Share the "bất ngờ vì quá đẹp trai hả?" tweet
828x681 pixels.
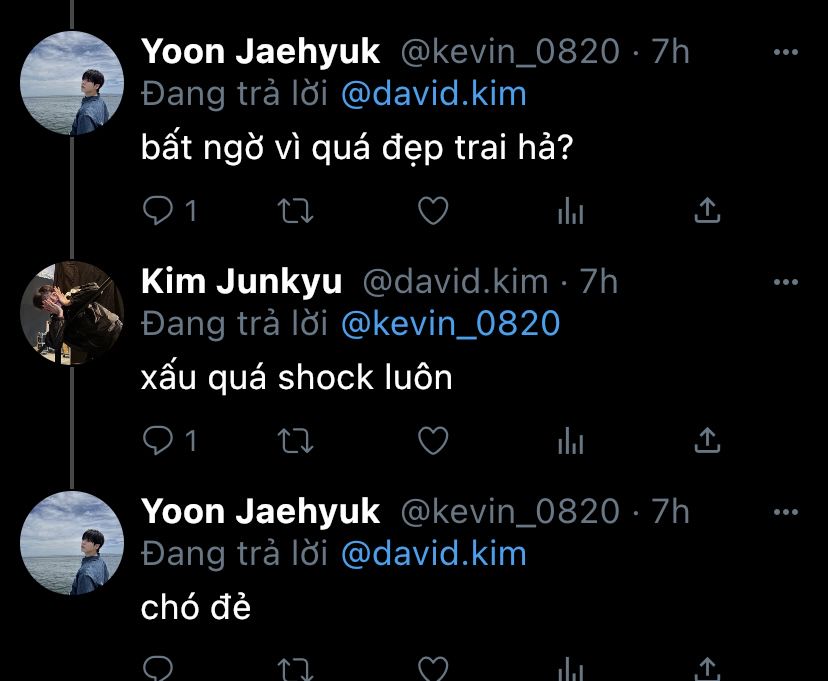click(x=707, y=210)
